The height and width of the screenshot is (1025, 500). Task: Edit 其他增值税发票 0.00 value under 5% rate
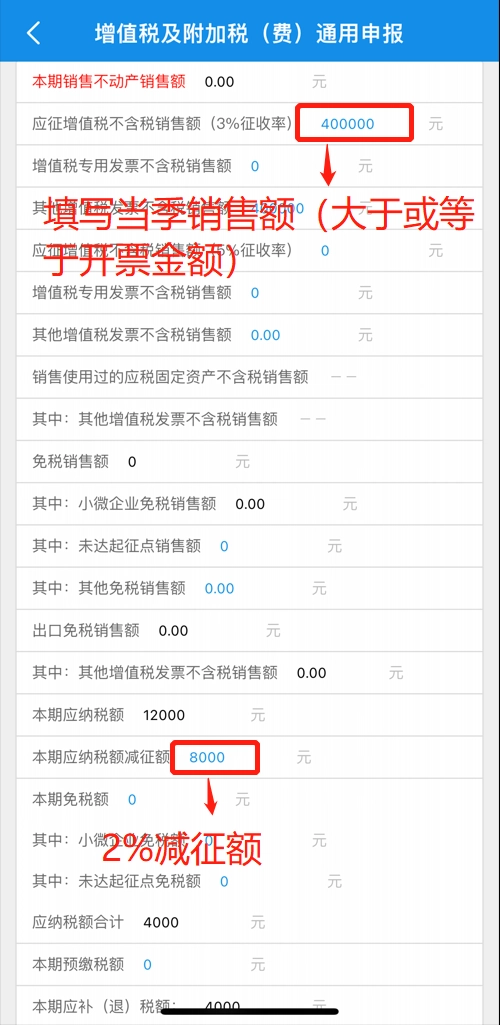265,335
